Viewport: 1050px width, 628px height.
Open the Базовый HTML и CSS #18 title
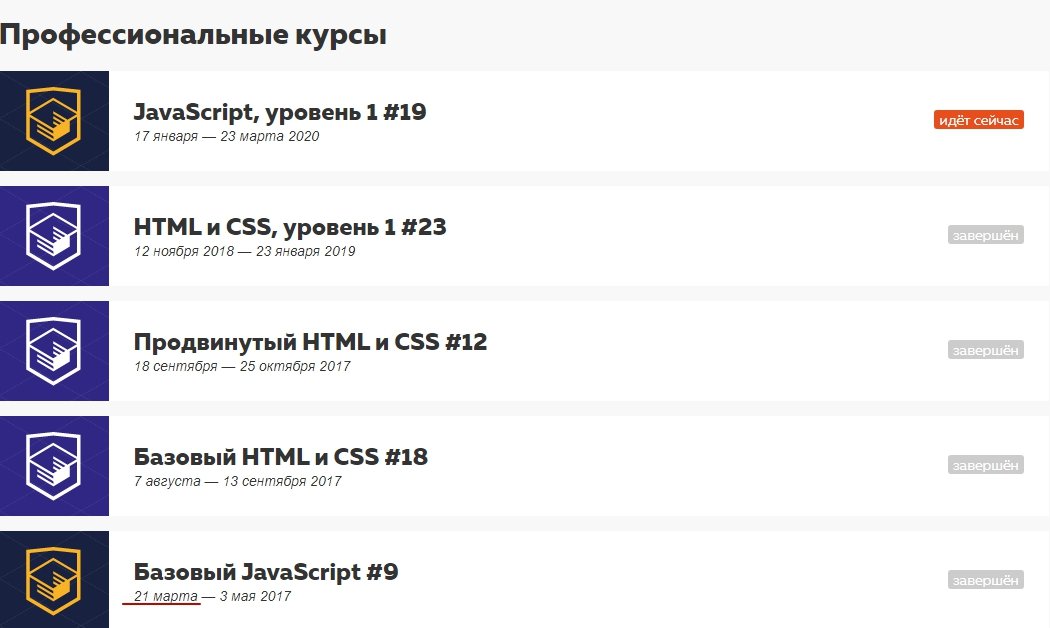280,457
